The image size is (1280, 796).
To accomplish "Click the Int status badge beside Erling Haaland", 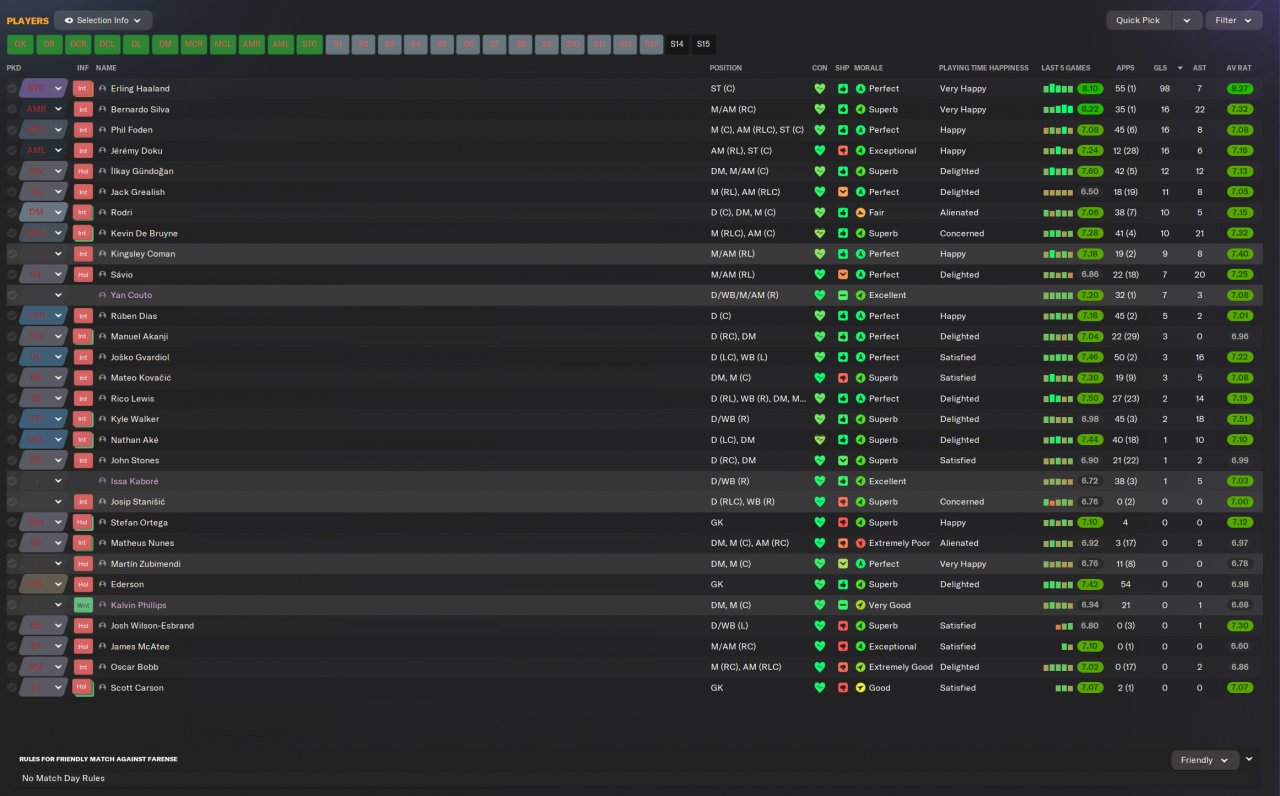I will 83,88.
